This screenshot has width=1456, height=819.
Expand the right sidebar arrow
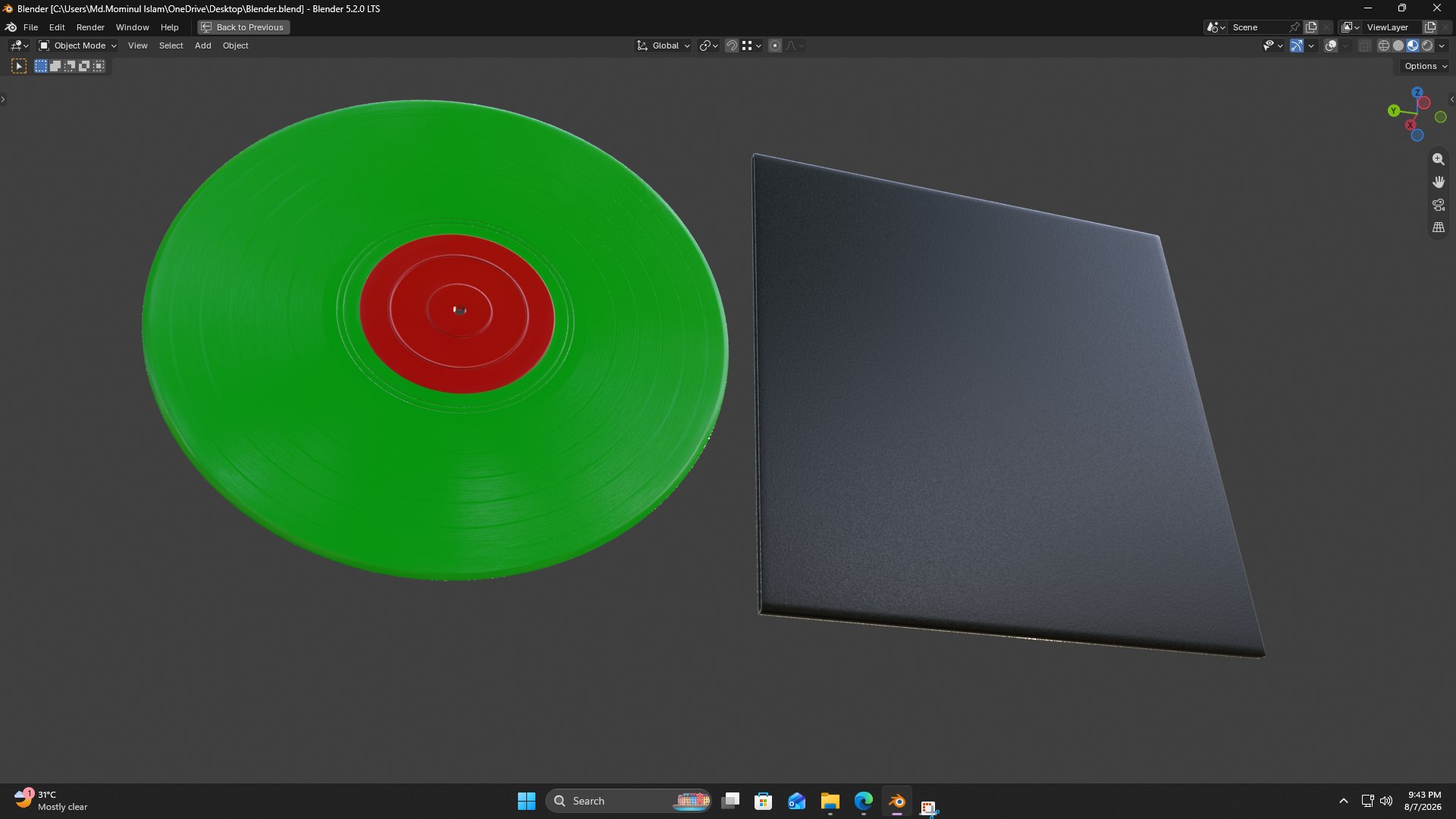(1451, 99)
